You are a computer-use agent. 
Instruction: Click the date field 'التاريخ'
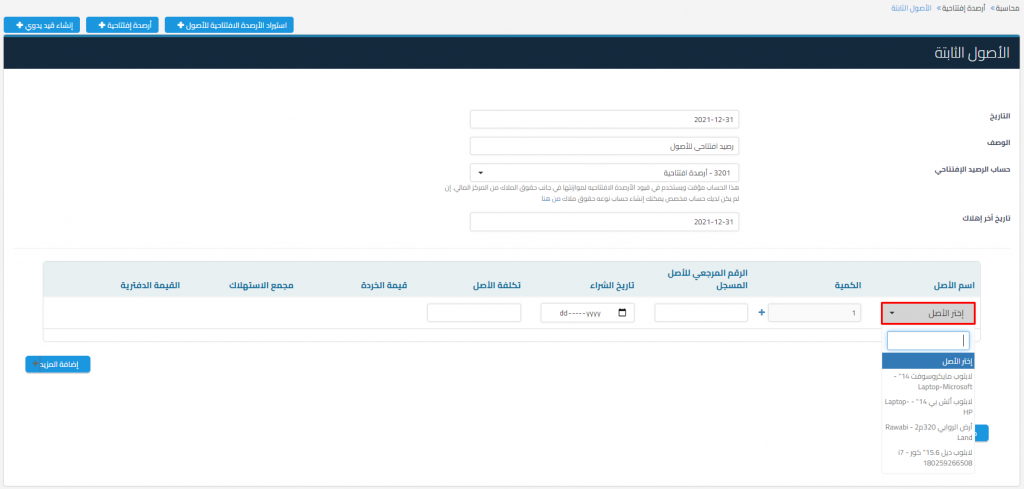(x=605, y=120)
